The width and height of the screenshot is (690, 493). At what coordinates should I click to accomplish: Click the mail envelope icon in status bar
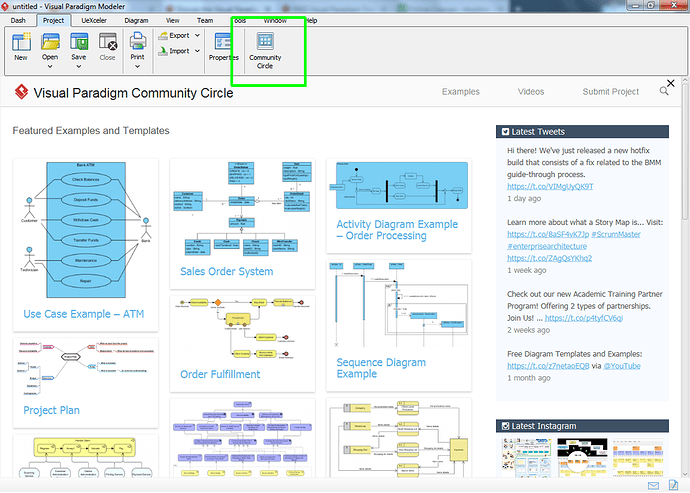point(653,486)
